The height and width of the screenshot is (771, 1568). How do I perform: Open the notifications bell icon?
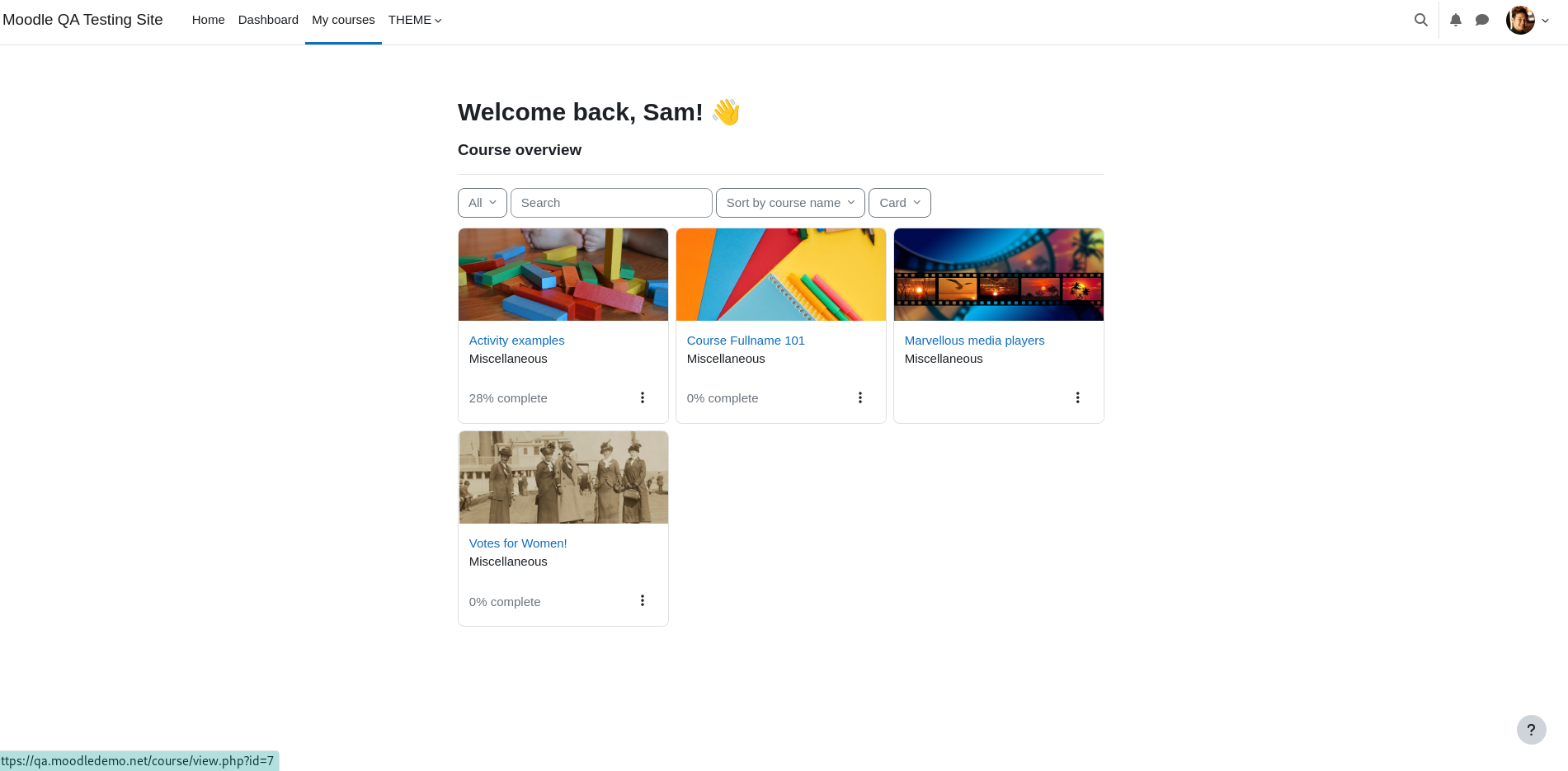1456,20
